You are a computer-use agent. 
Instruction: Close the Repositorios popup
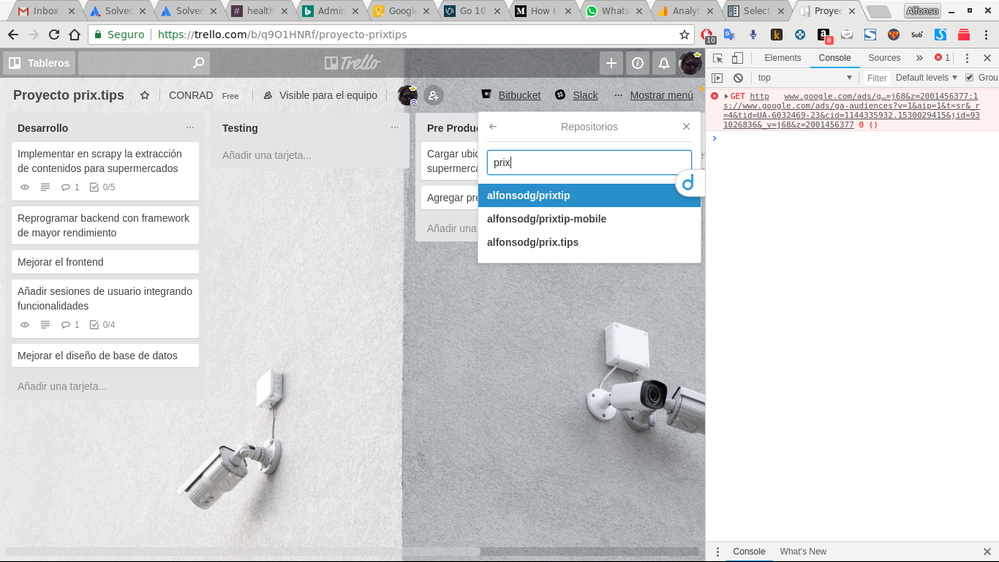click(x=686, y=127)
